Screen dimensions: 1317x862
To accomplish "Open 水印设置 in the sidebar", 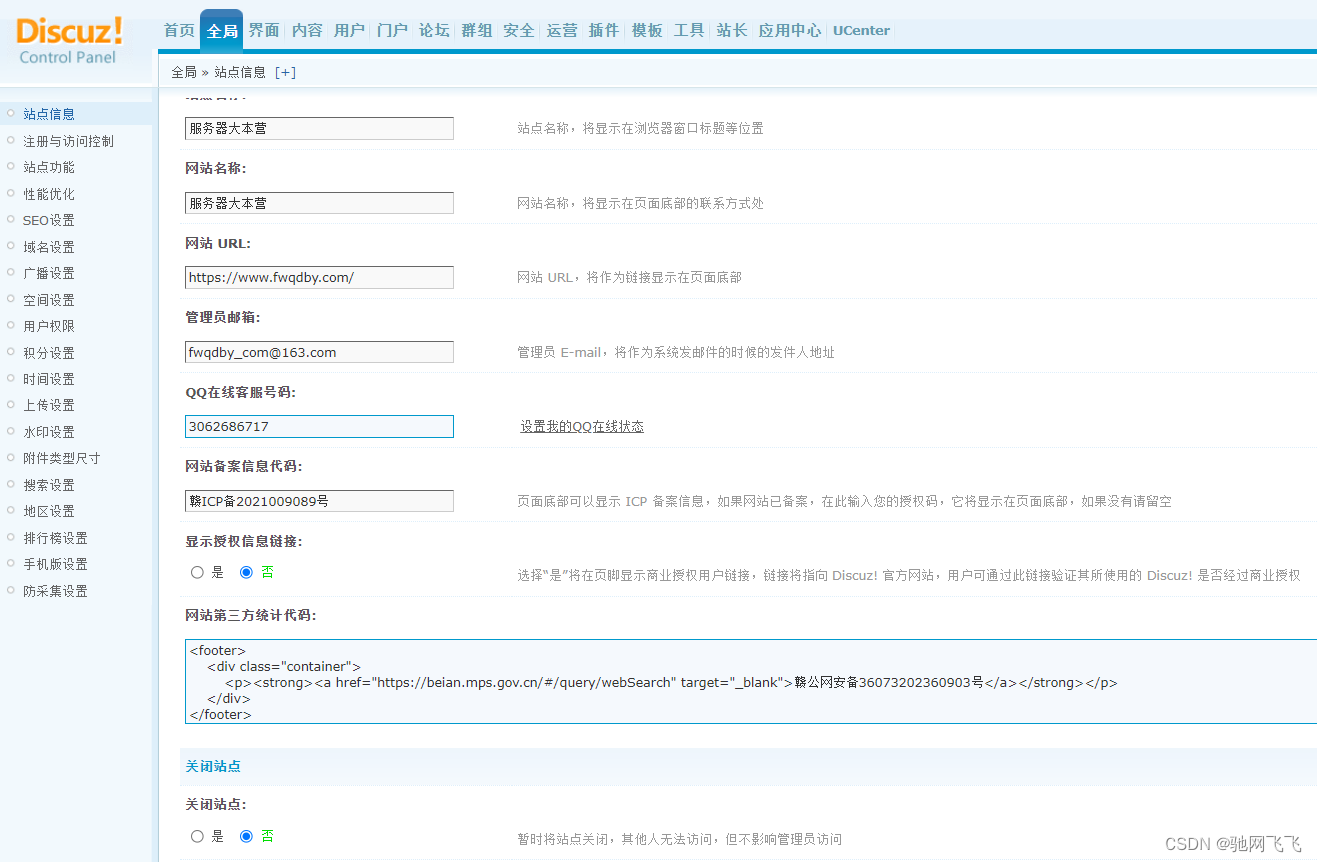I will 49,432.
